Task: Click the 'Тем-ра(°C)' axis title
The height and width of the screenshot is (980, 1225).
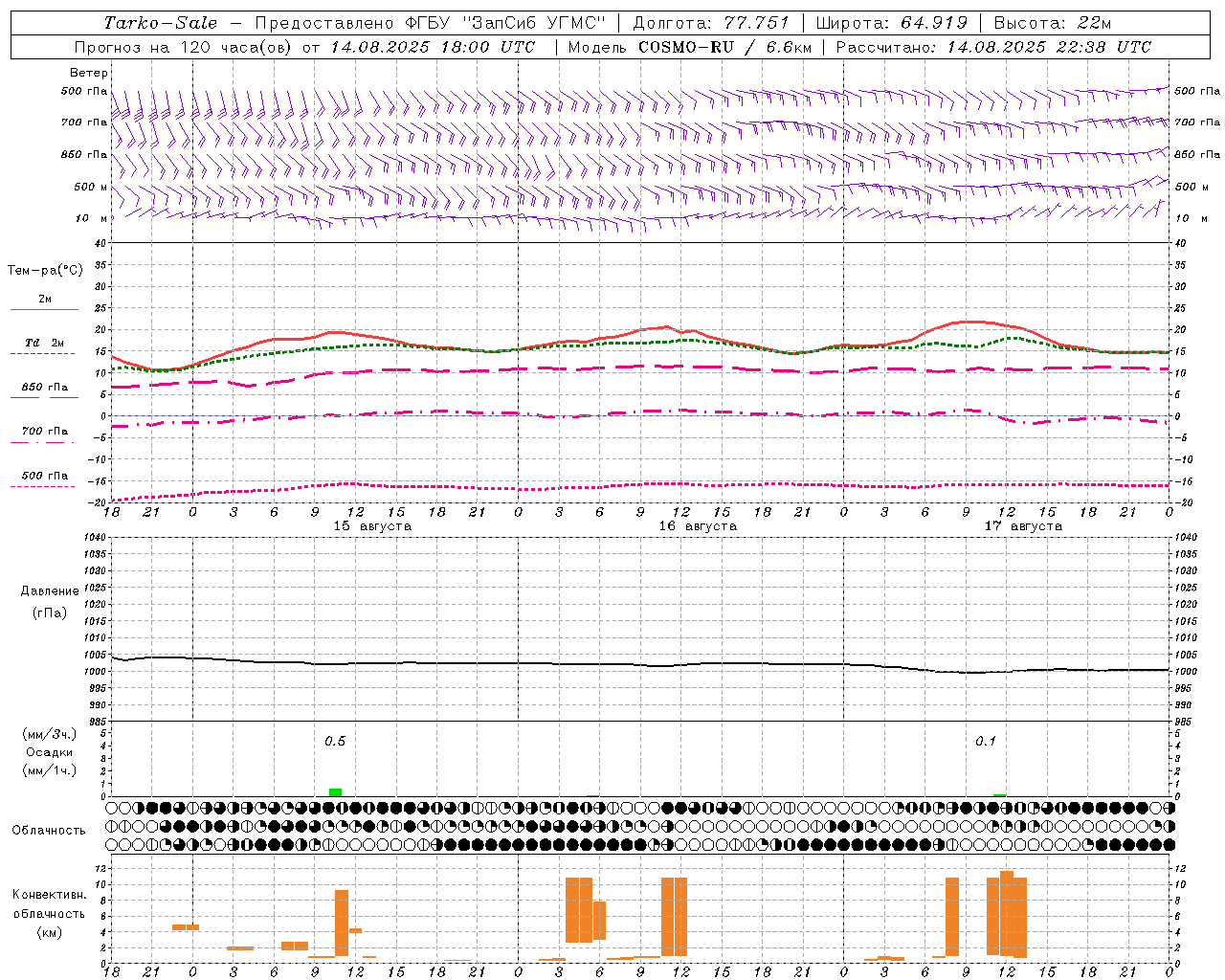Action: pos(45,271)
